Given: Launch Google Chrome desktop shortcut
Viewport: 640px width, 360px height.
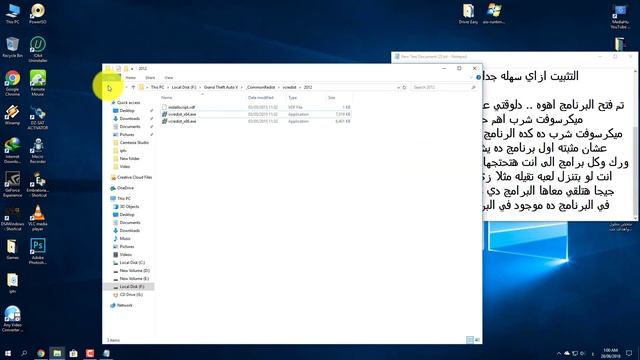Looking at the screenshot, I should coord(13,83).
